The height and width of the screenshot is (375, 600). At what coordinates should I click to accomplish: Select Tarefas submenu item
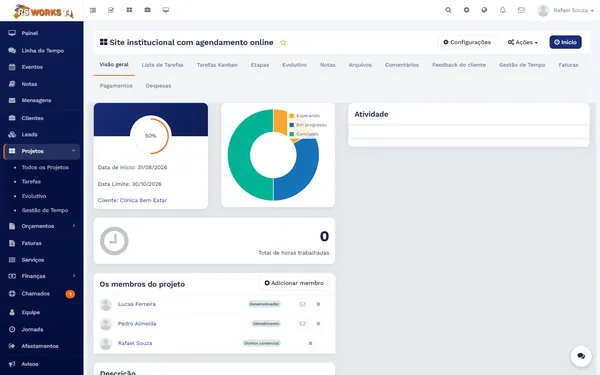click(31, 181)
